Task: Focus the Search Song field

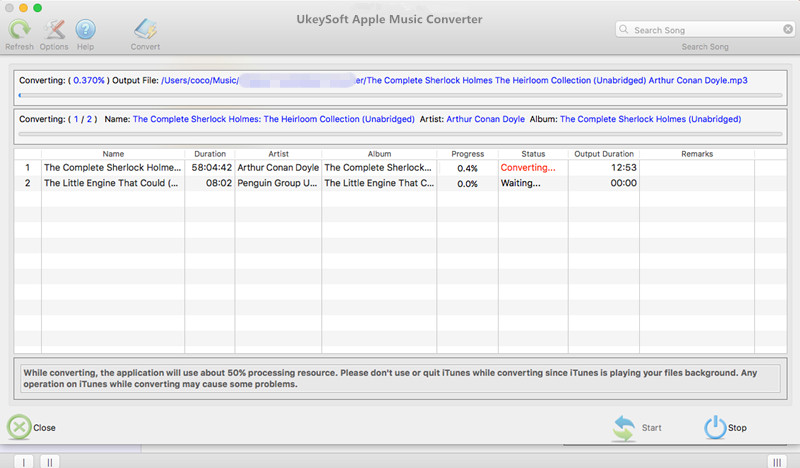Action: [705, 30]
